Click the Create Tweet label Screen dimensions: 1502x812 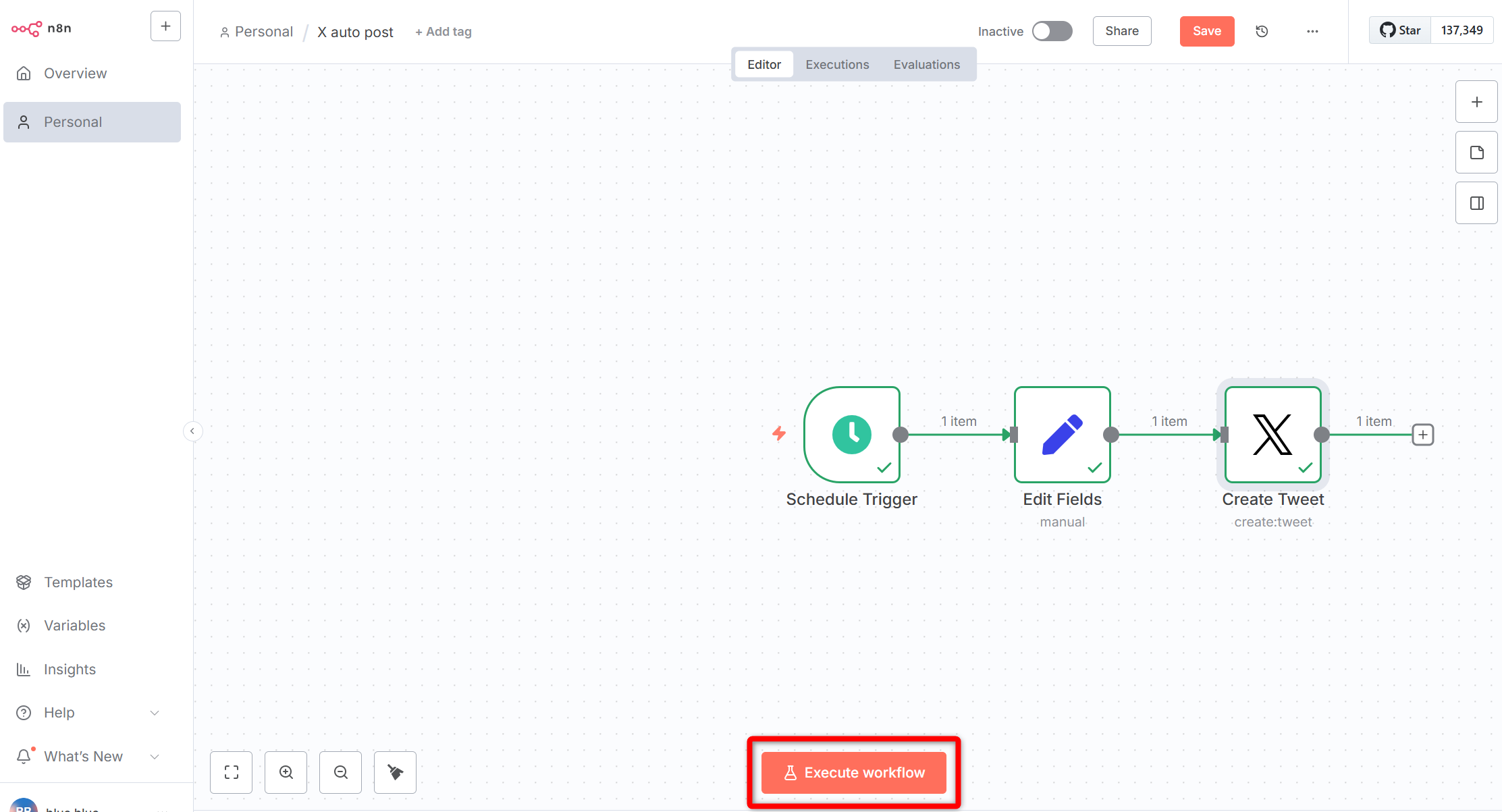tap(1272, 499)
